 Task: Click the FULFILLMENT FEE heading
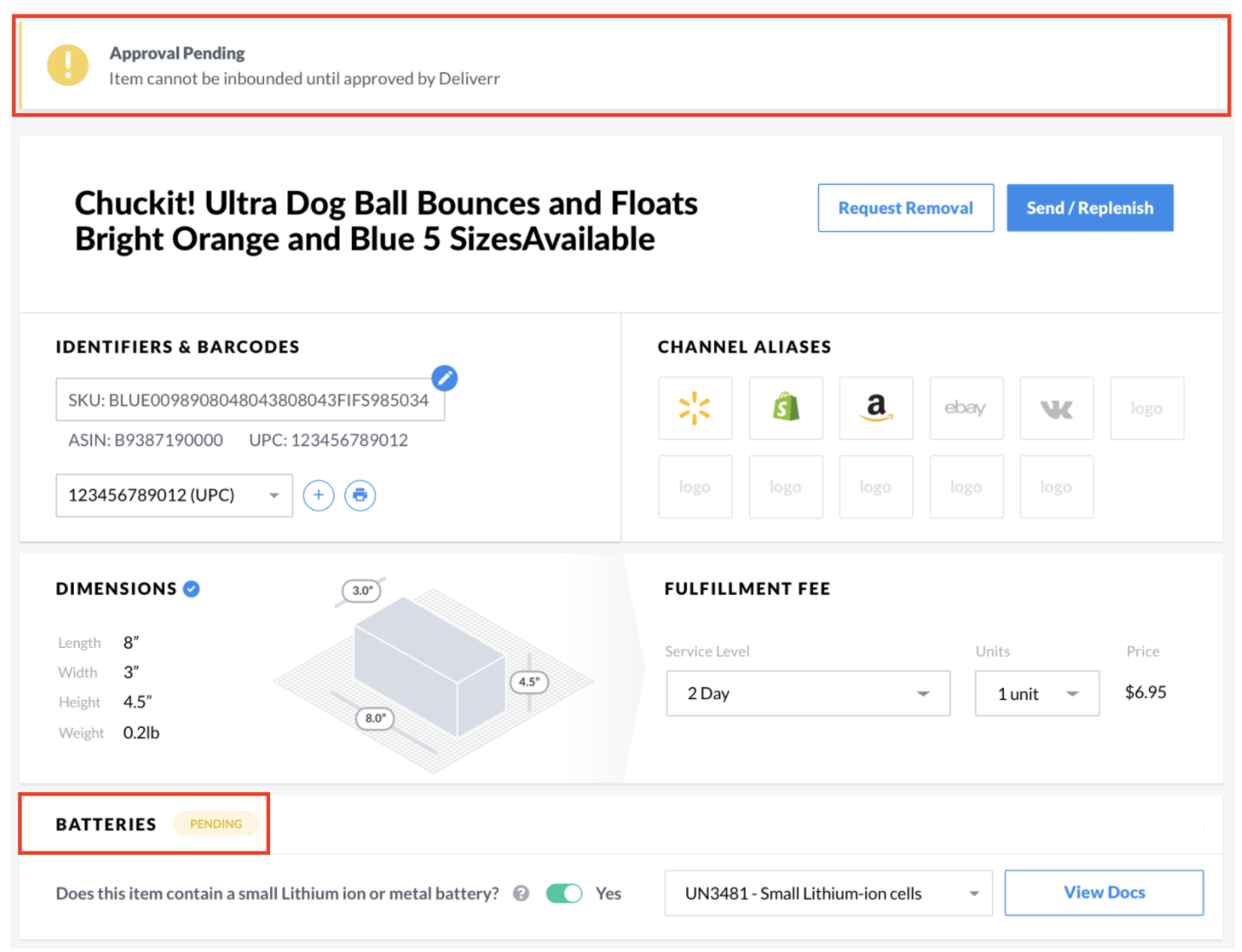click(x=747, y=589)
